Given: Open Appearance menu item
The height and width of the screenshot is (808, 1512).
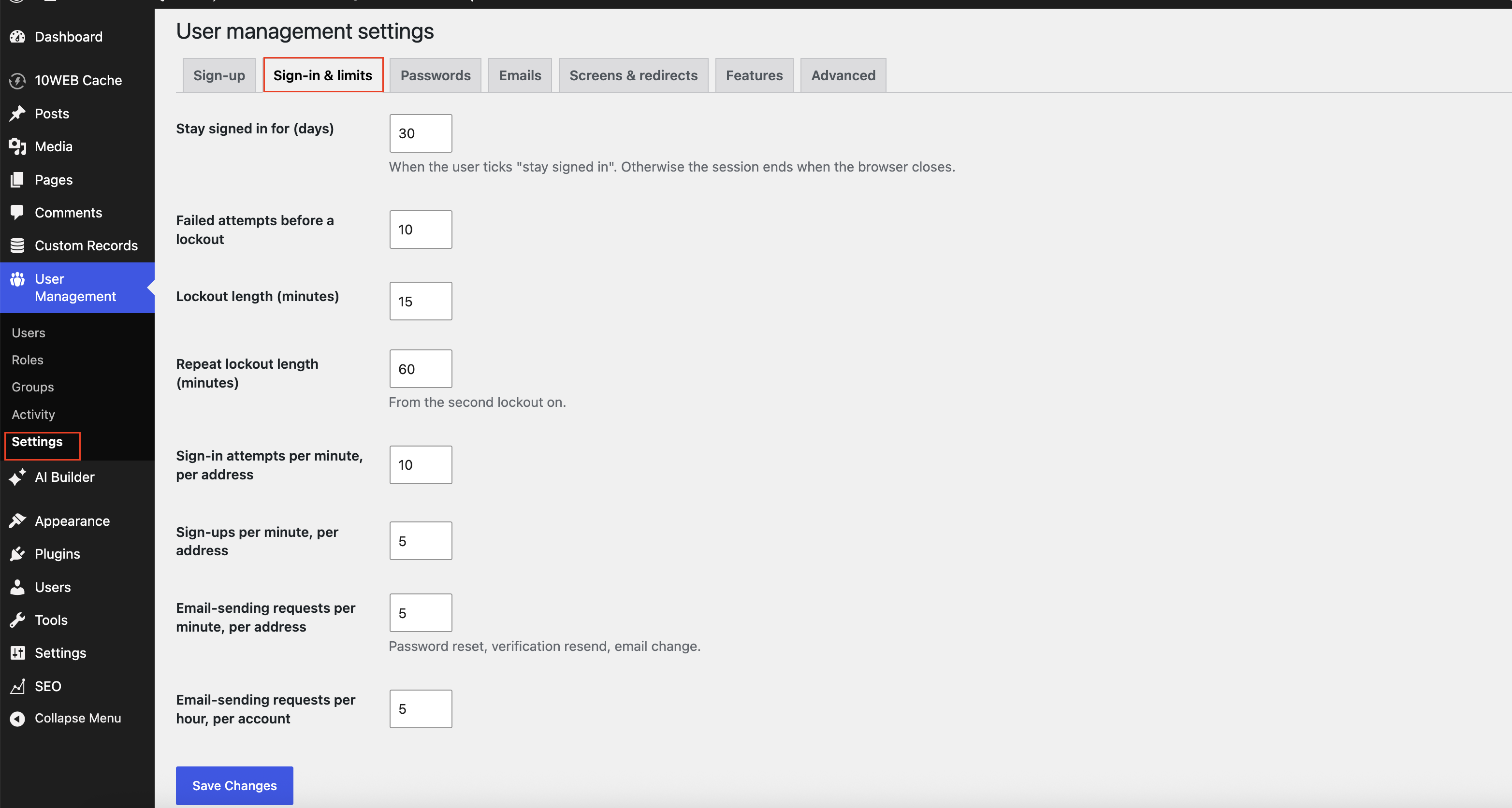Looking at the screenshot, I should [77, 520].
